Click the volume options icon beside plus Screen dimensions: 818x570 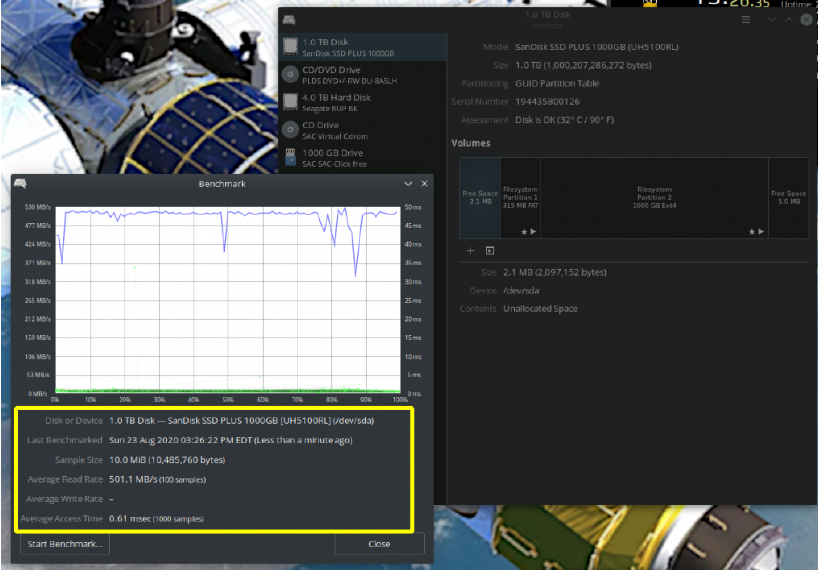tap(490, 251)
